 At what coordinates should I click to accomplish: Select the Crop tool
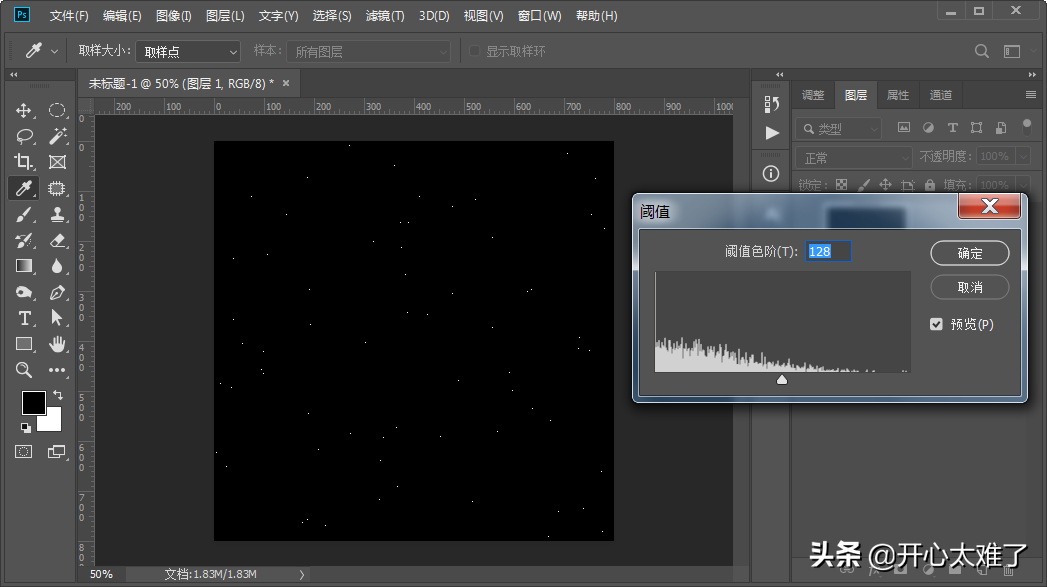click(23, 162)
